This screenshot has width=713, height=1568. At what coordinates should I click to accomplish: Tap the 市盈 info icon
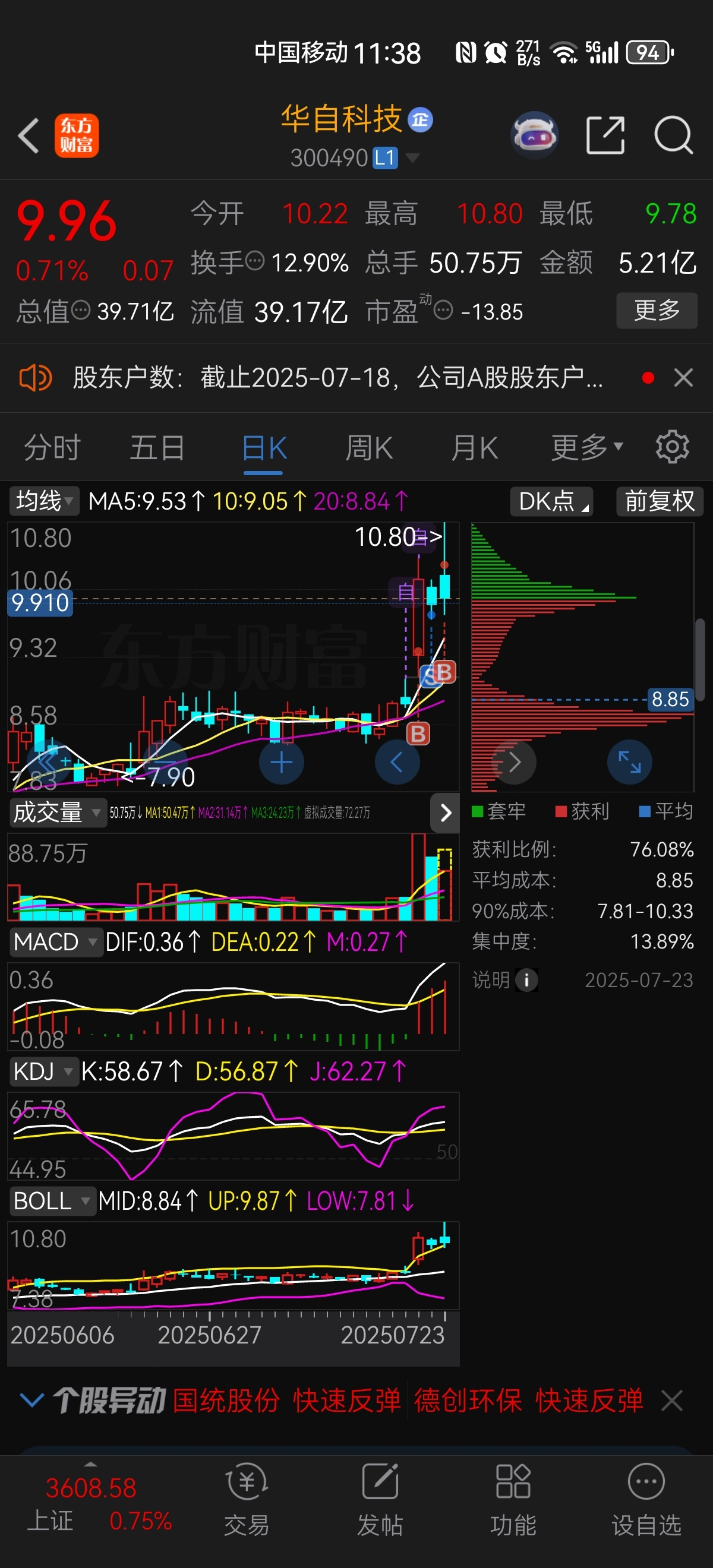pos(443,311)
